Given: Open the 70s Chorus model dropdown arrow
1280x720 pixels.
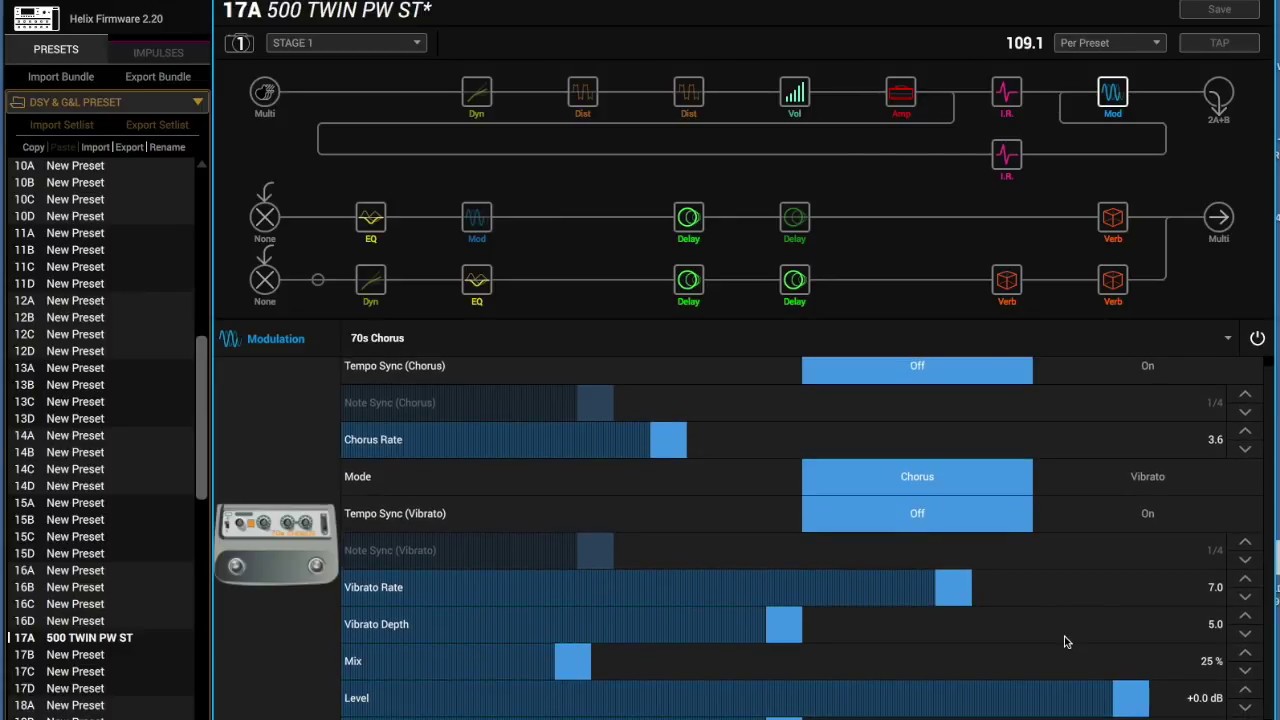Looking at the screenshot, I should [x=1228, y=338].
